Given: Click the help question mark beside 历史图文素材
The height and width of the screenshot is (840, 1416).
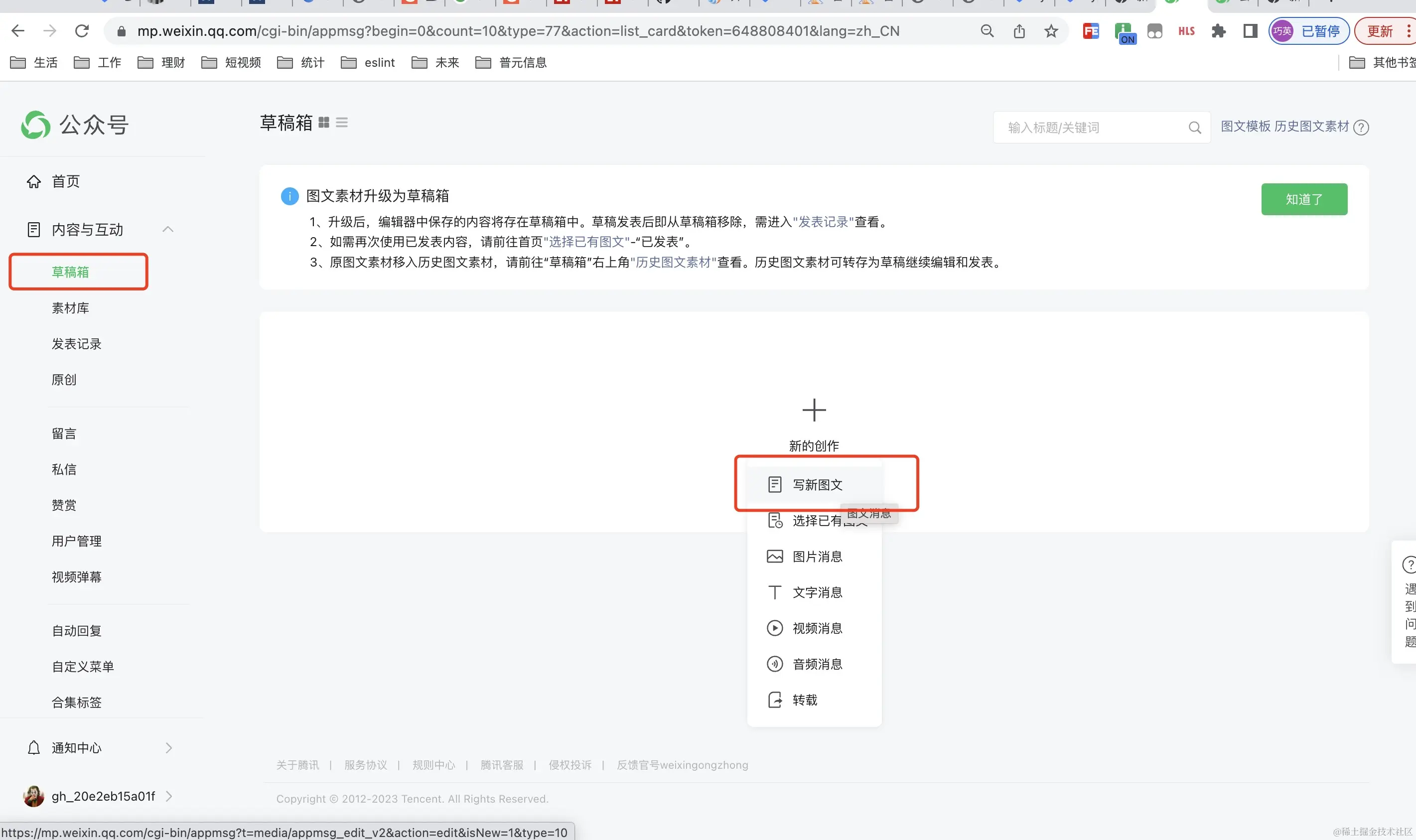Looking at the screenshot, I should click(1361, 128).
